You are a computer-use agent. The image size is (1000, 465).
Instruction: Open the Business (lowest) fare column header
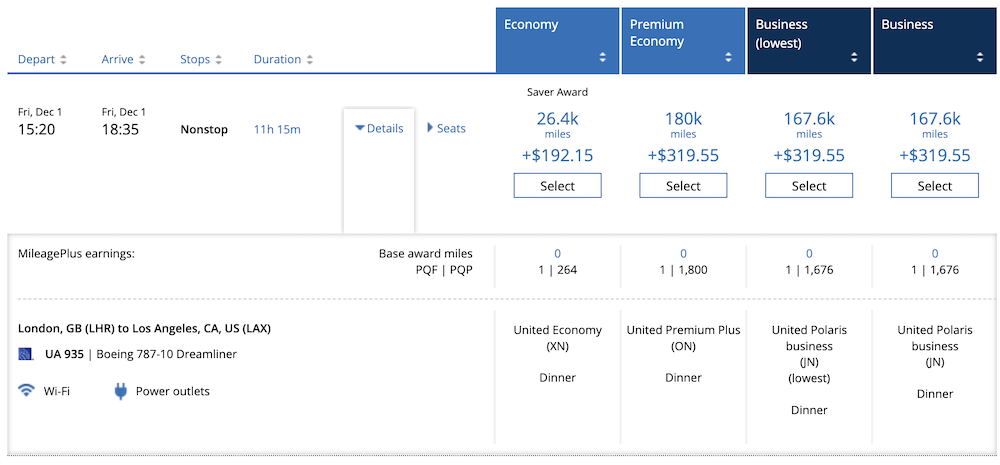tap(809, 41)
